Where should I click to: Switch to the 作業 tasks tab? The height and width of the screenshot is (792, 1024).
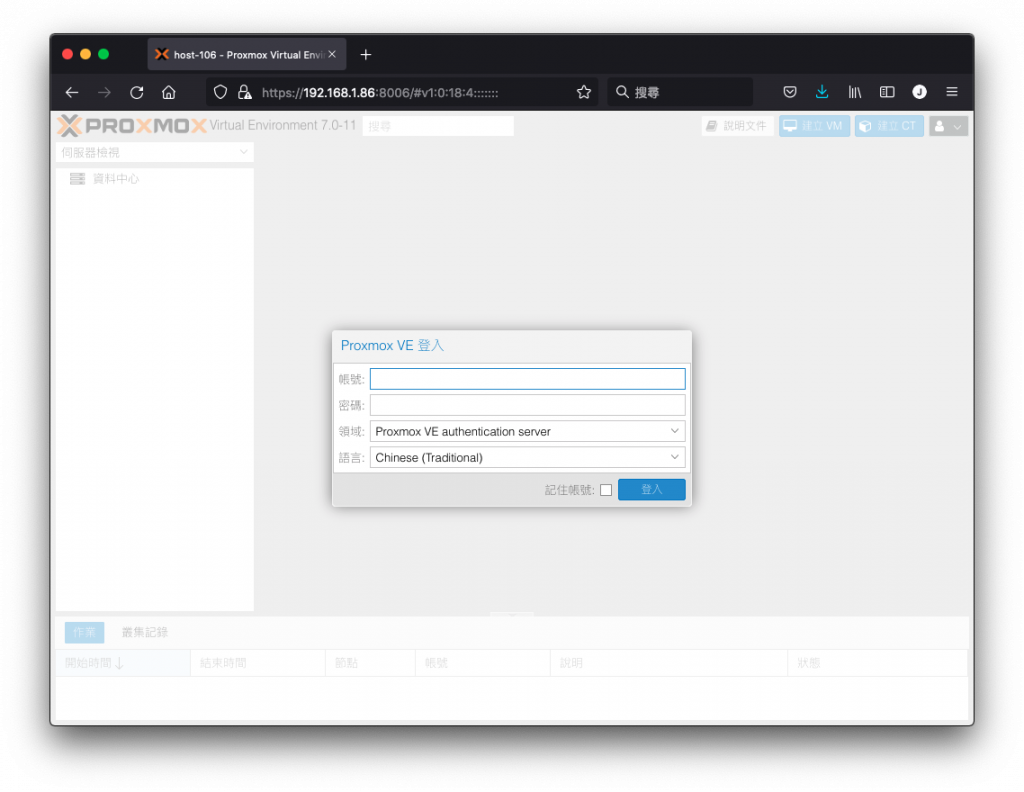[84, 632]
